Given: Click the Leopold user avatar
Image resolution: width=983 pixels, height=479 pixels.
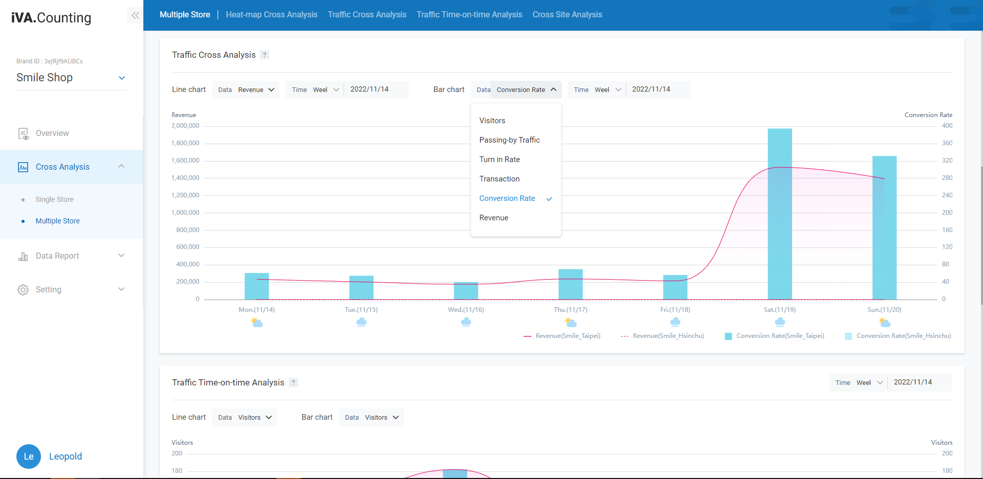Looking at the screenshot, I should point(28,456).
